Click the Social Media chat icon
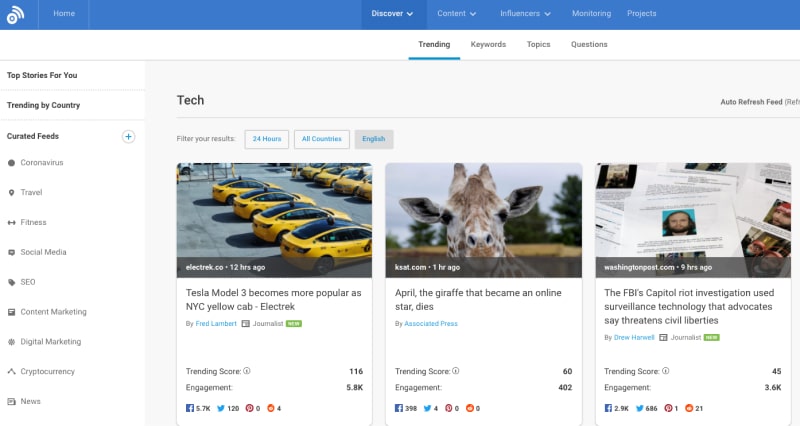 (x=11, y=253)
